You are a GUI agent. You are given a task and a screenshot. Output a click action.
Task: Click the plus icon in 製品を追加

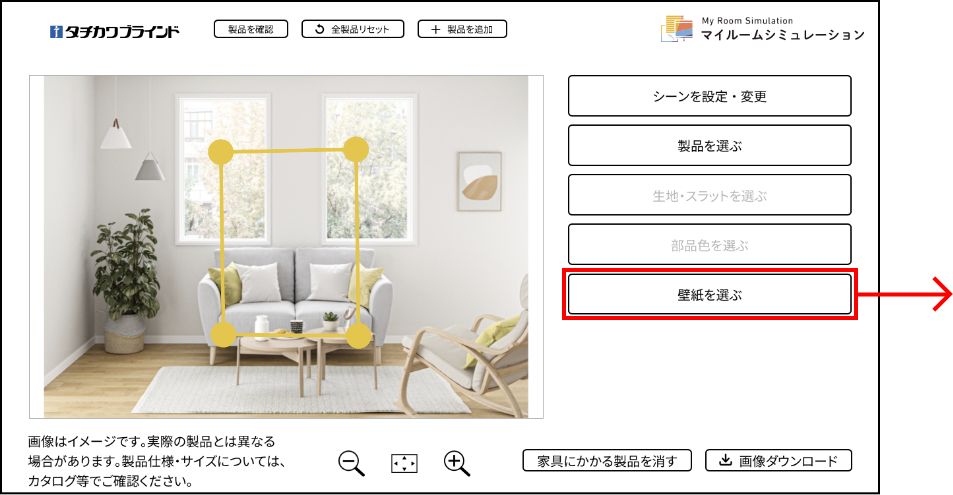(x=435, y=29)
